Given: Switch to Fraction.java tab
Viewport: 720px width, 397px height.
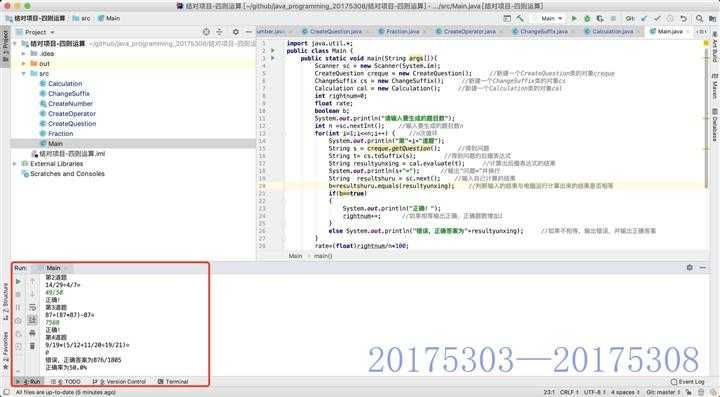Looking at the screenshot, I should 402,32.
